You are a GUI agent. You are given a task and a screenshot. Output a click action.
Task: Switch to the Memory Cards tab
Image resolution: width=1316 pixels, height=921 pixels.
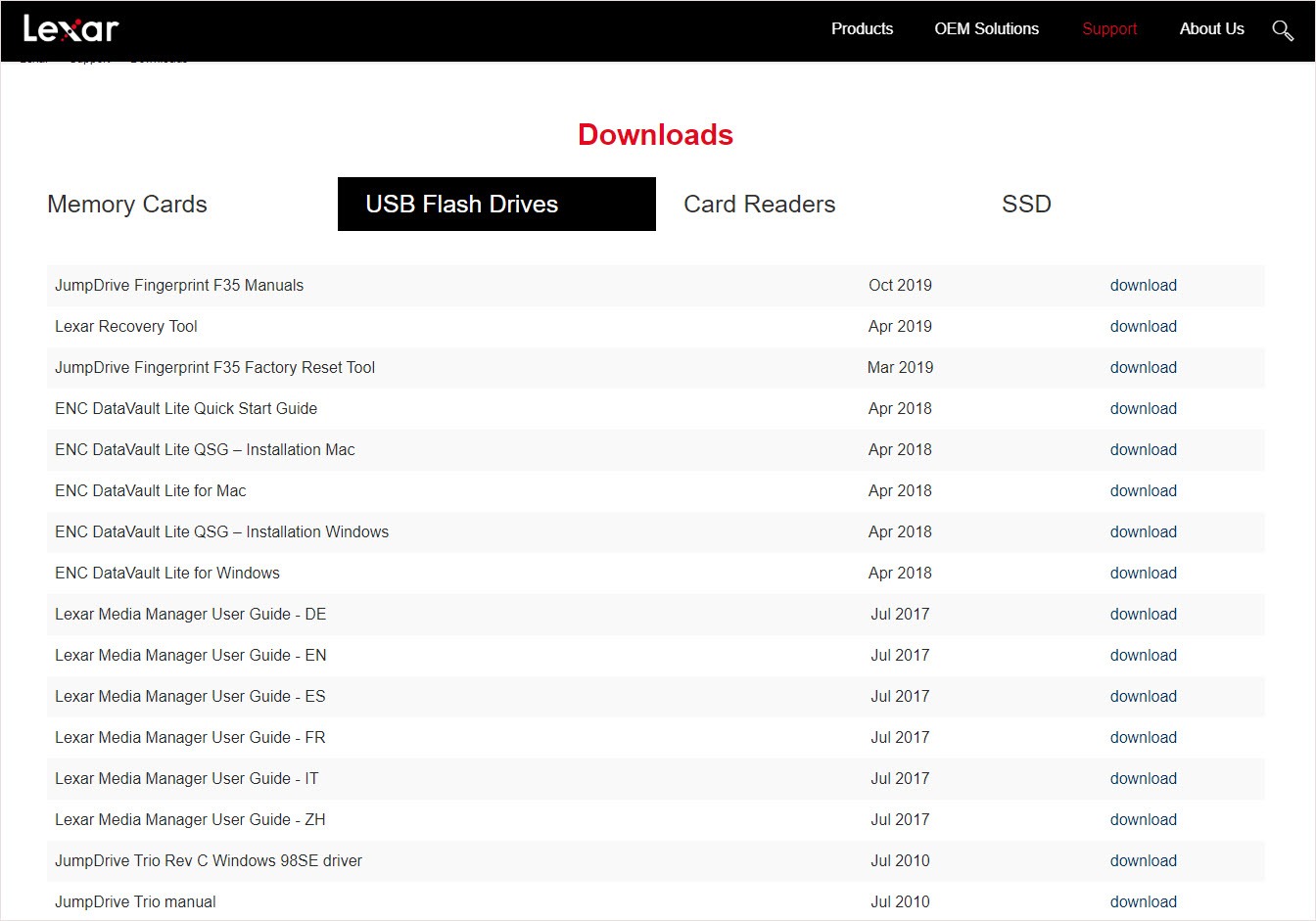click(x=126, y=204)
